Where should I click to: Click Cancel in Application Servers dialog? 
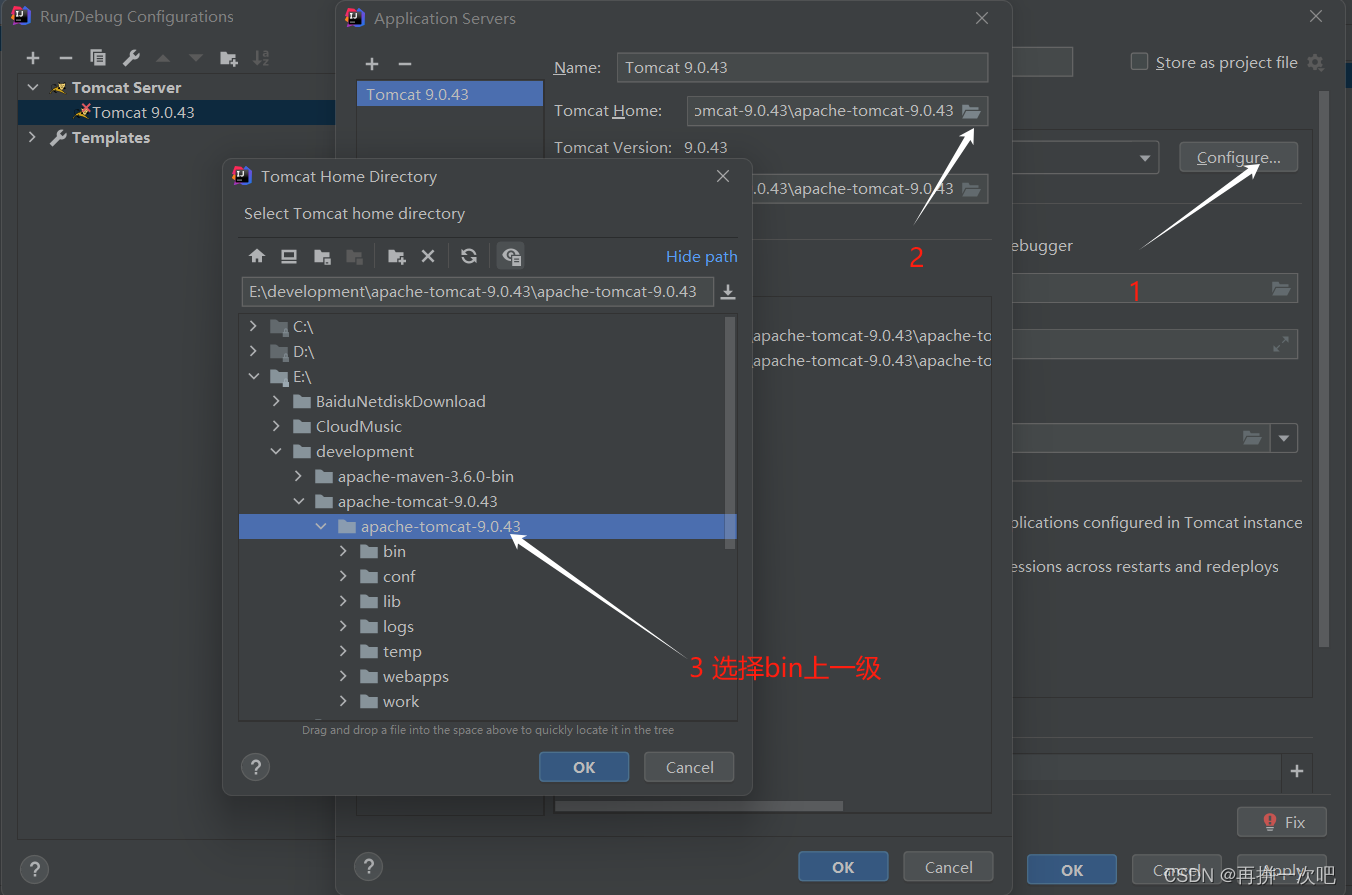pos(949,866)
